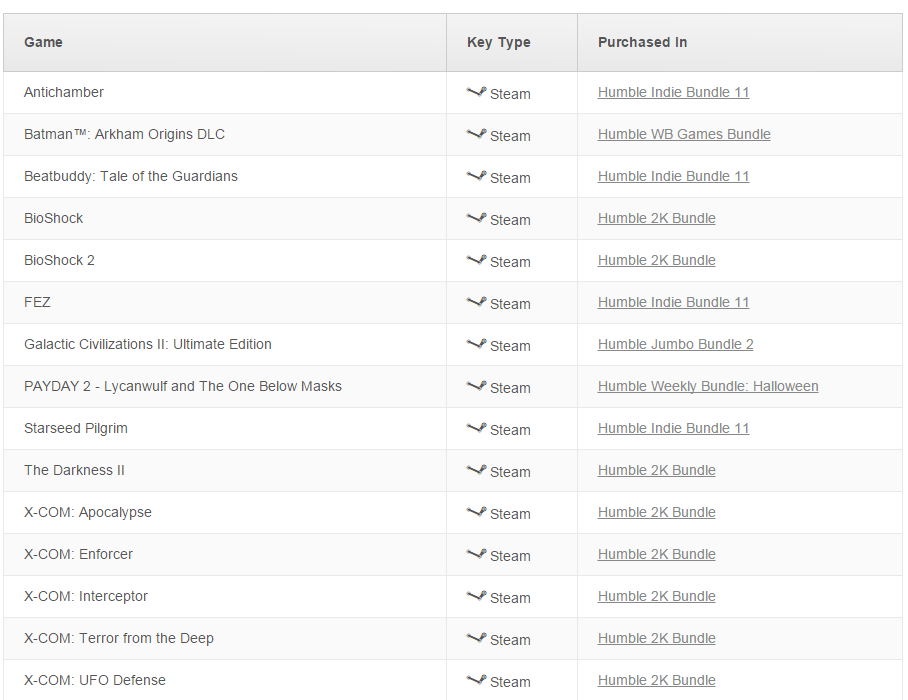Open the Humble WB Games Bundle link
Viewport: 908px width, 700px height.
[684, 134]
